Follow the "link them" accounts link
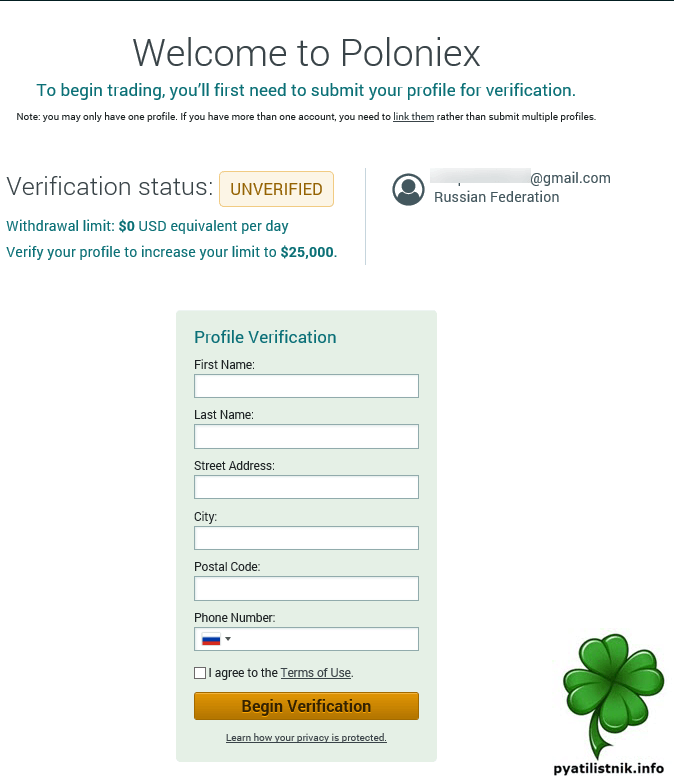This screenshot has height=776, width=674. pos(413,117)
